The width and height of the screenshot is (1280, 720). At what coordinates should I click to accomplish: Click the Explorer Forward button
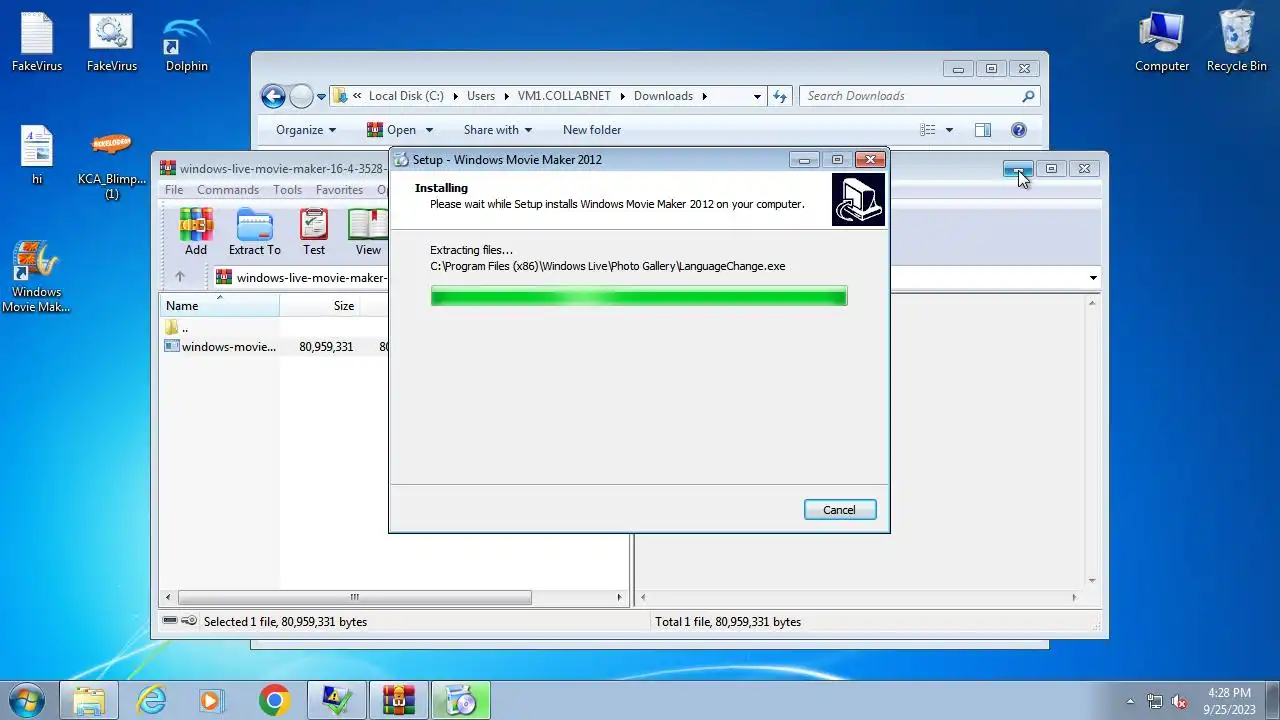[x=301, y=96]
